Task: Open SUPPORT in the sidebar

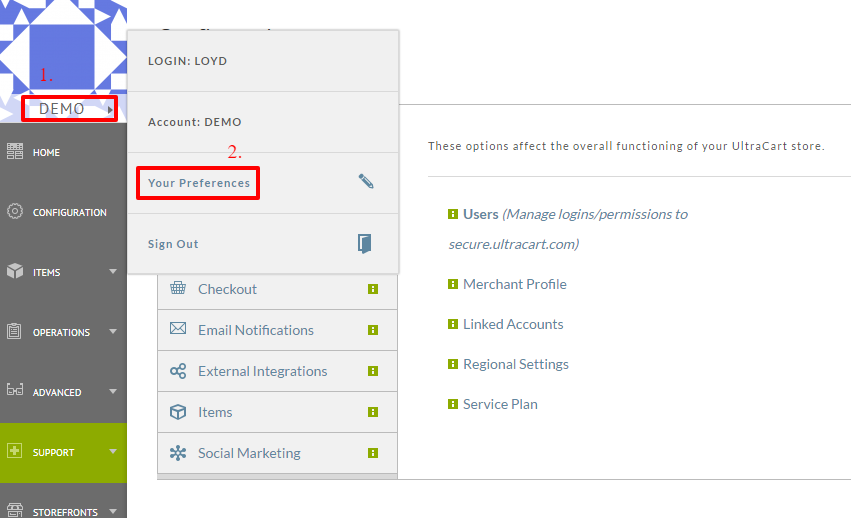Action: [x=53, y=452]
